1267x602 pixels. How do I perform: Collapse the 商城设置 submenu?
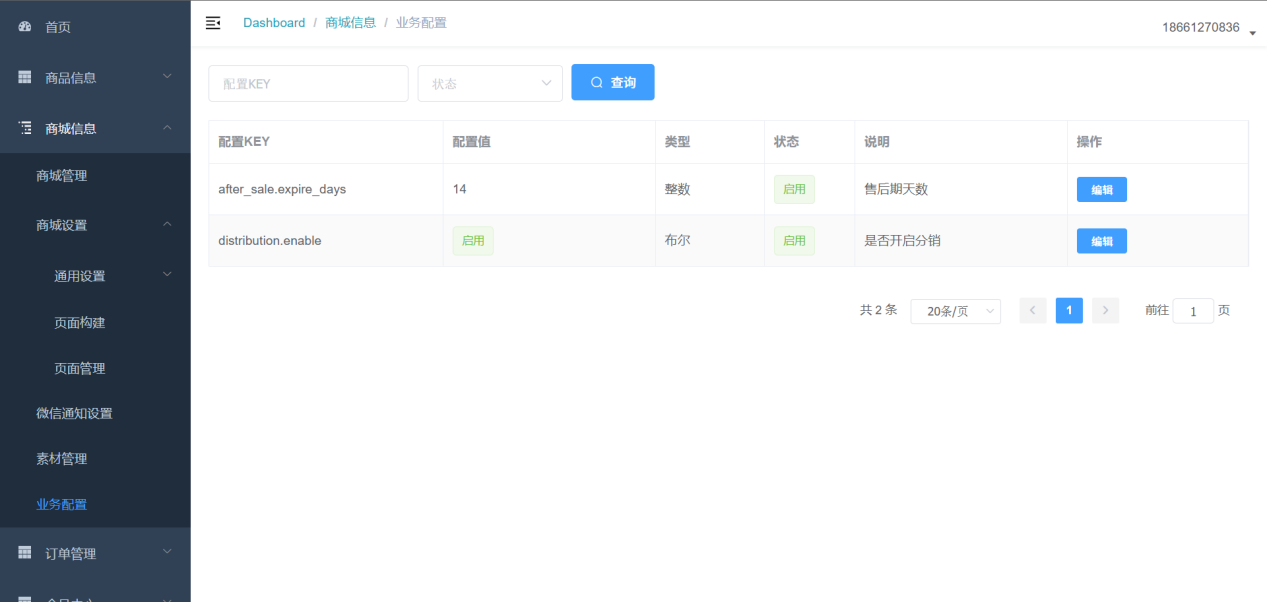(167, 225)
